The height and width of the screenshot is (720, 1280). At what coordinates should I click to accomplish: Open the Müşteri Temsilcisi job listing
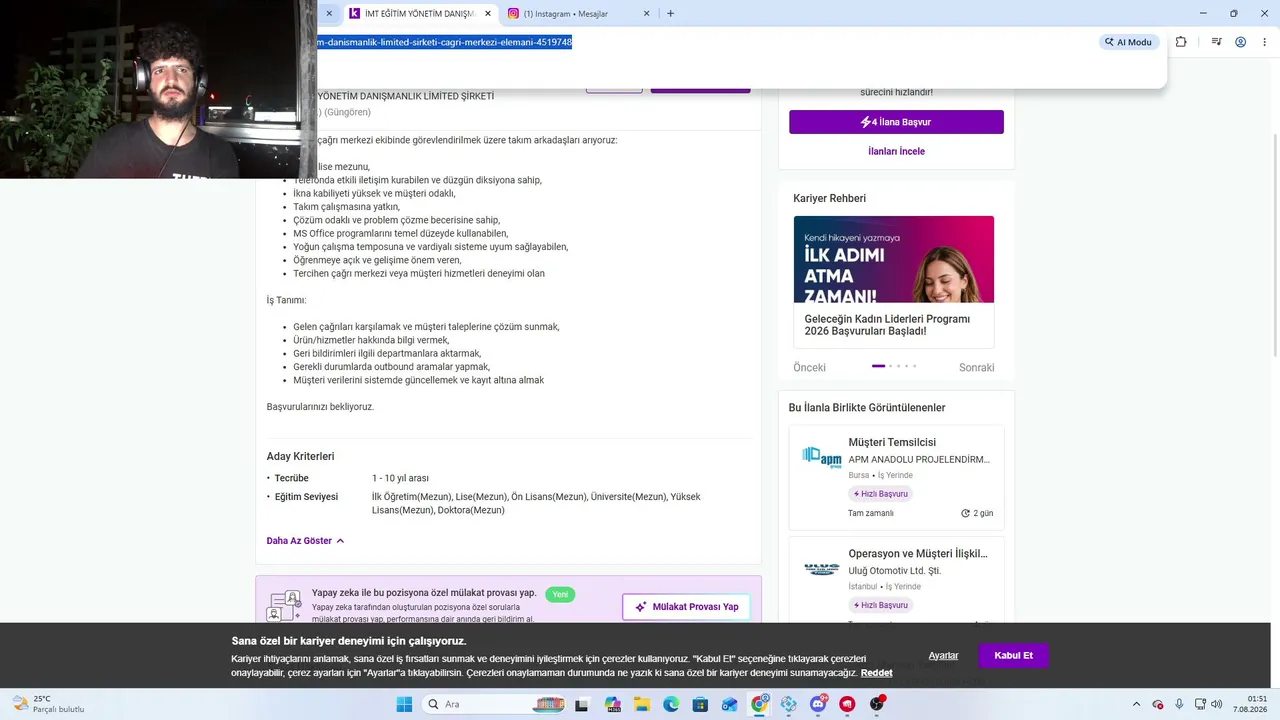[892, 442]
